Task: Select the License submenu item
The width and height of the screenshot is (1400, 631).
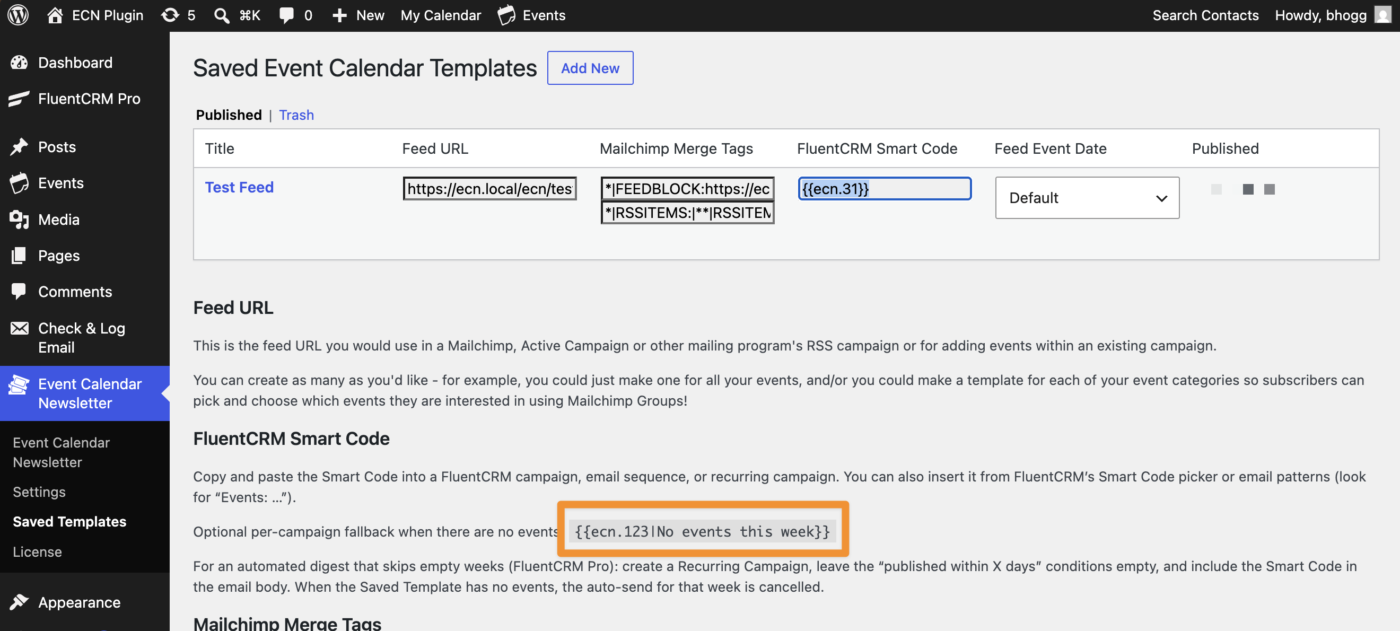Action: [37, 552]
